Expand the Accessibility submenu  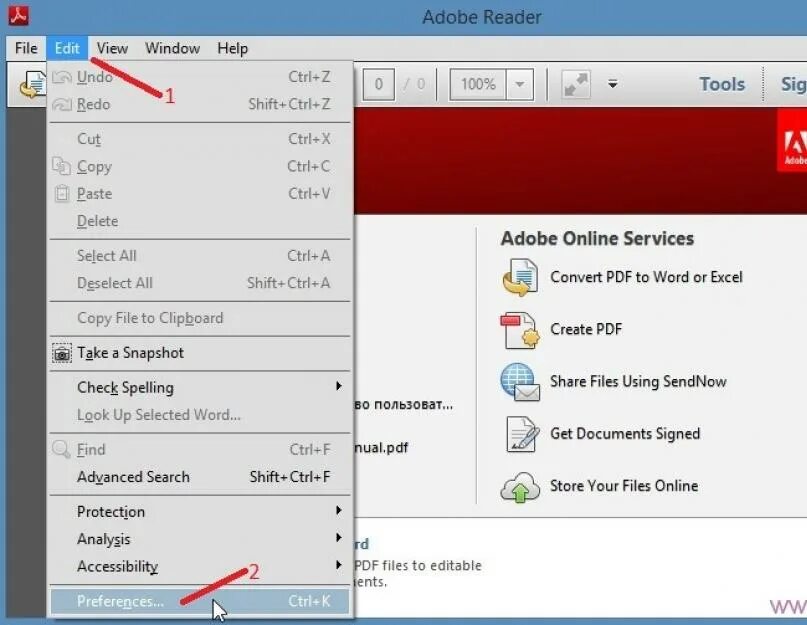coord(200,566)
